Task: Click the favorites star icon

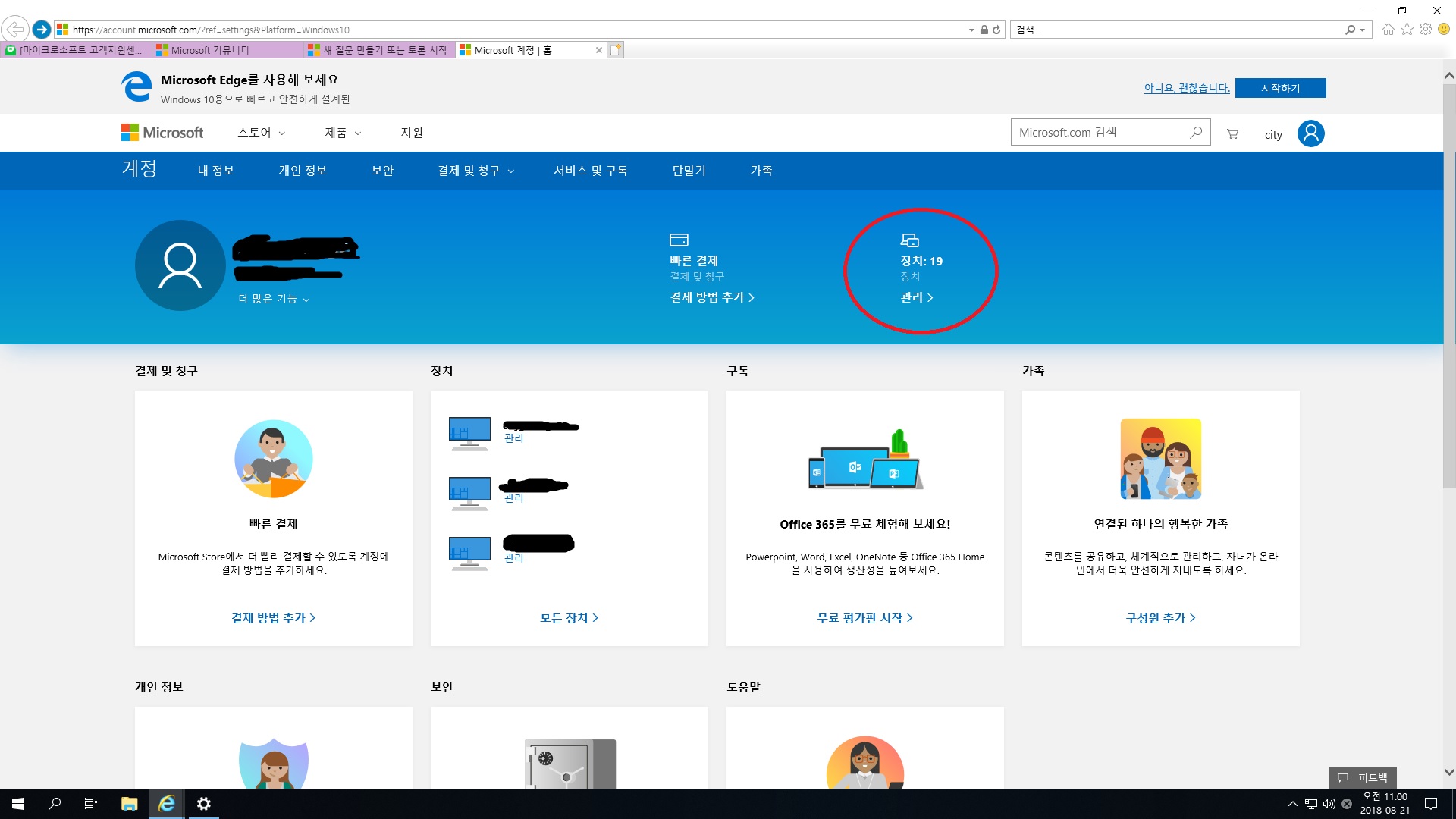Action: (x=1407, y=30)
